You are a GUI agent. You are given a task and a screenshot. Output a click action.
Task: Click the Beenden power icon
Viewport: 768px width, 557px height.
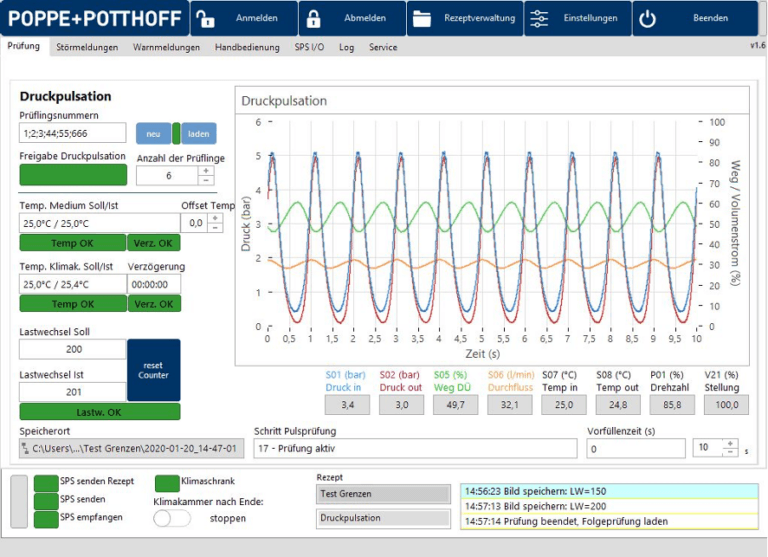[x=647, y=19]
